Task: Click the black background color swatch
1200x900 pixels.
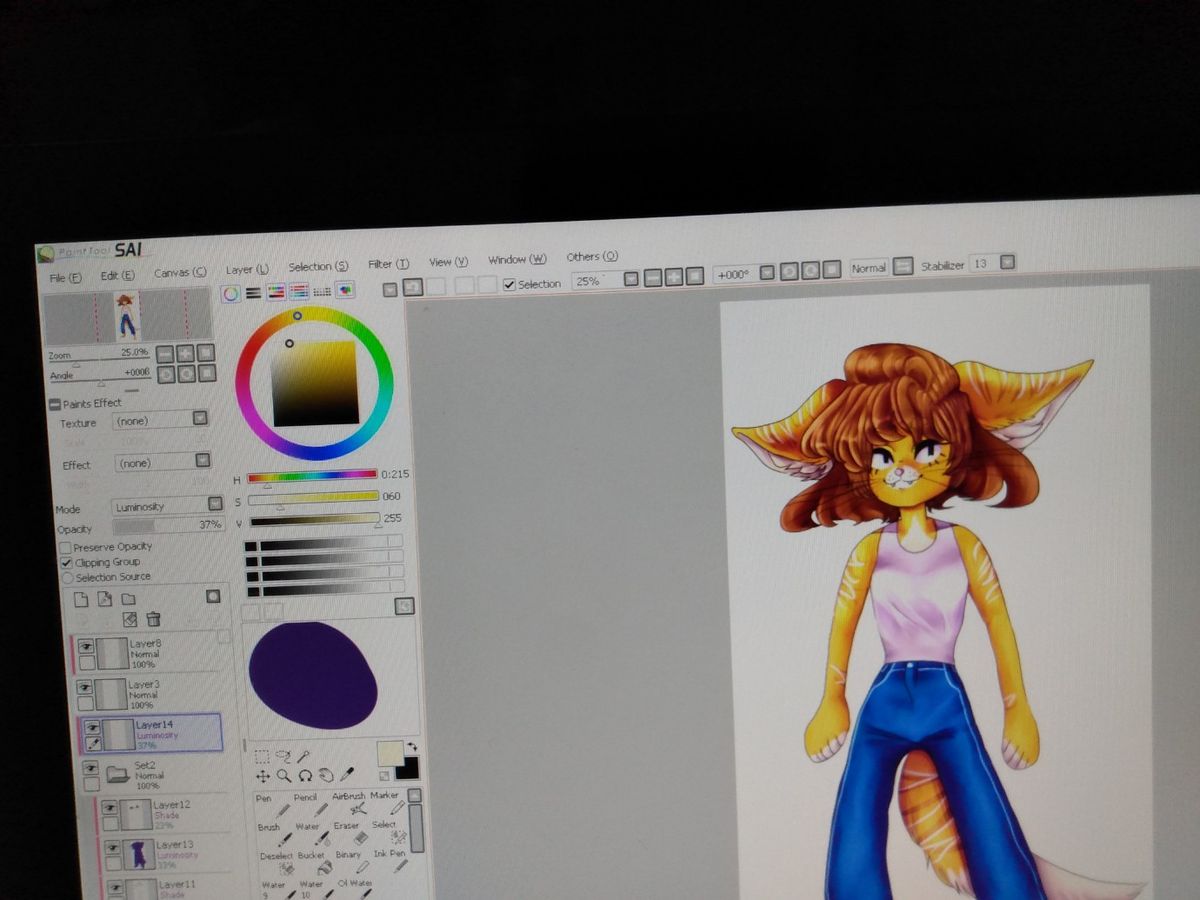Action: tap(408, 768)
